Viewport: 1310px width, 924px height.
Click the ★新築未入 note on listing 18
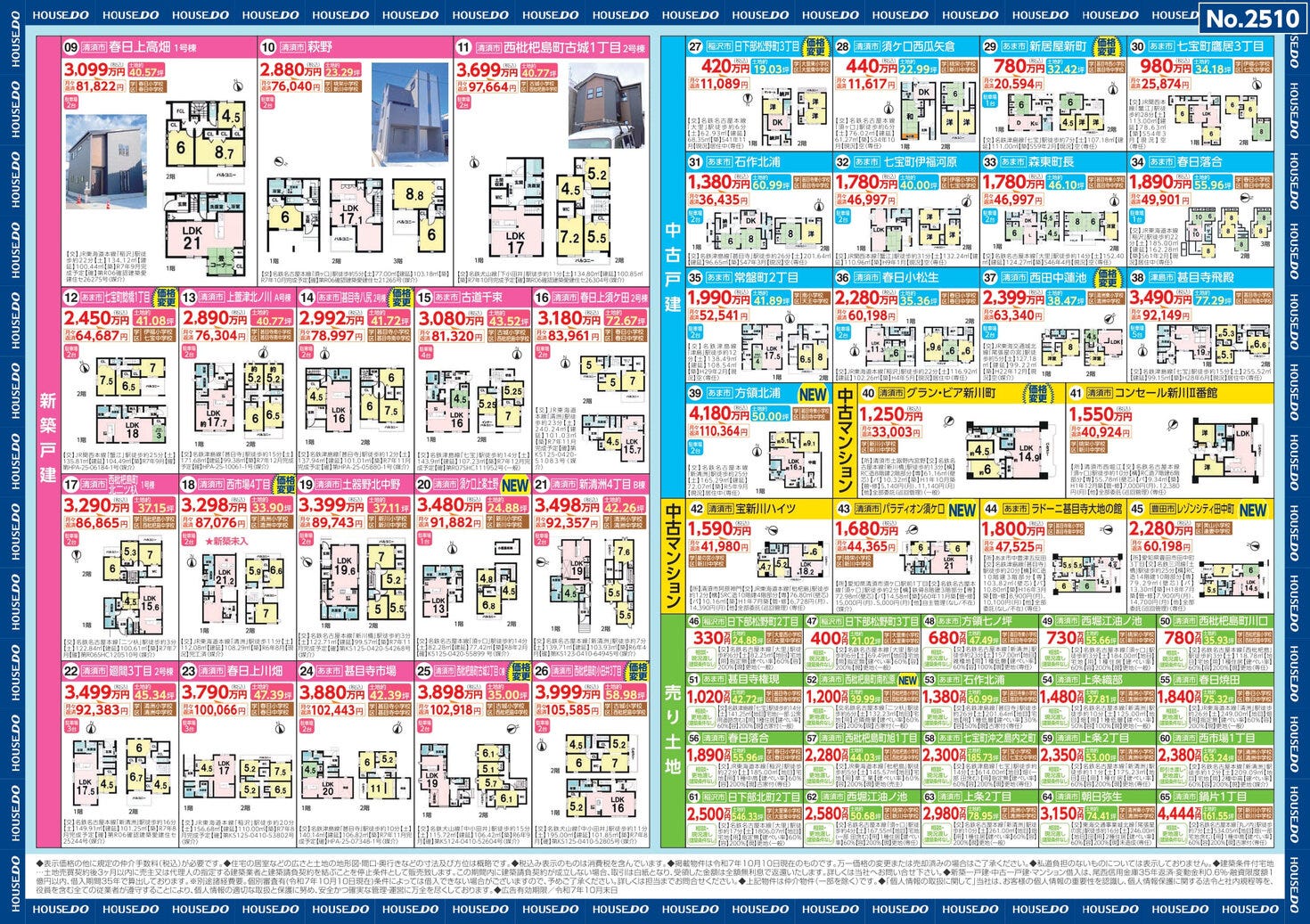coord(226,541)
